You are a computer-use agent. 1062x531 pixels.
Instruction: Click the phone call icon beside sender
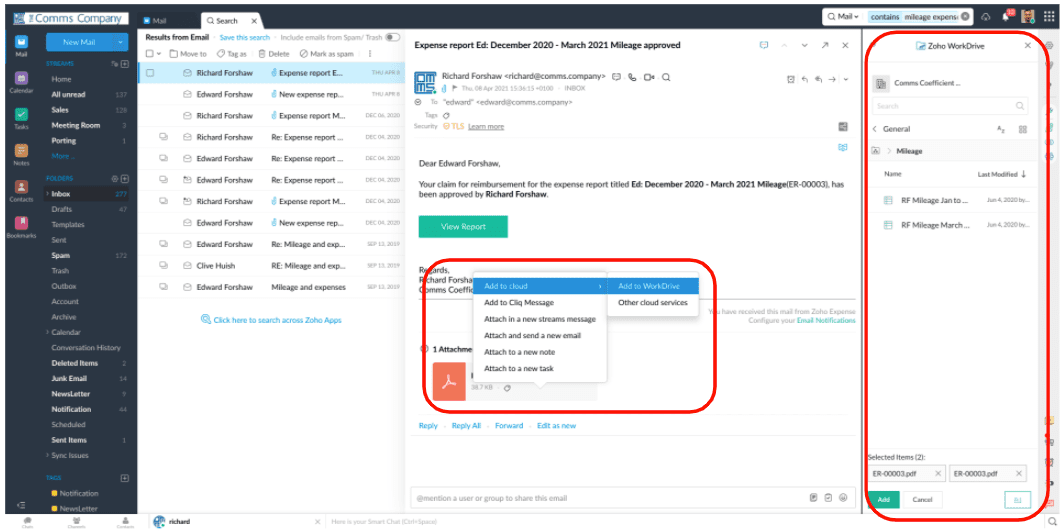click(633, 77)
